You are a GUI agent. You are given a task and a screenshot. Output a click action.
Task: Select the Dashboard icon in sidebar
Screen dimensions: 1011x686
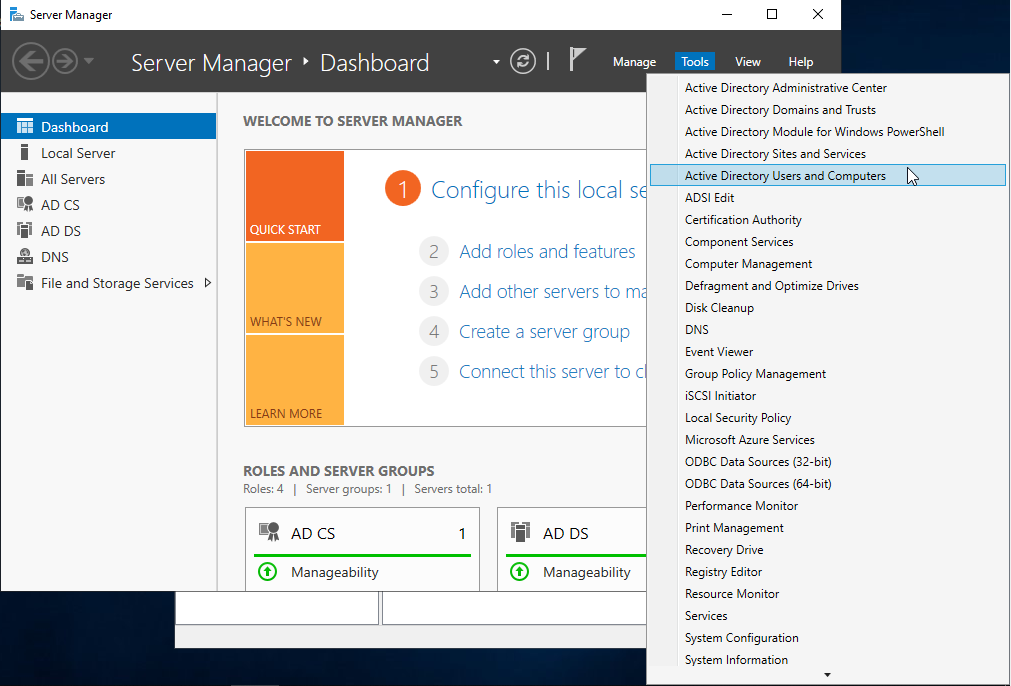(x=25, y=126)
